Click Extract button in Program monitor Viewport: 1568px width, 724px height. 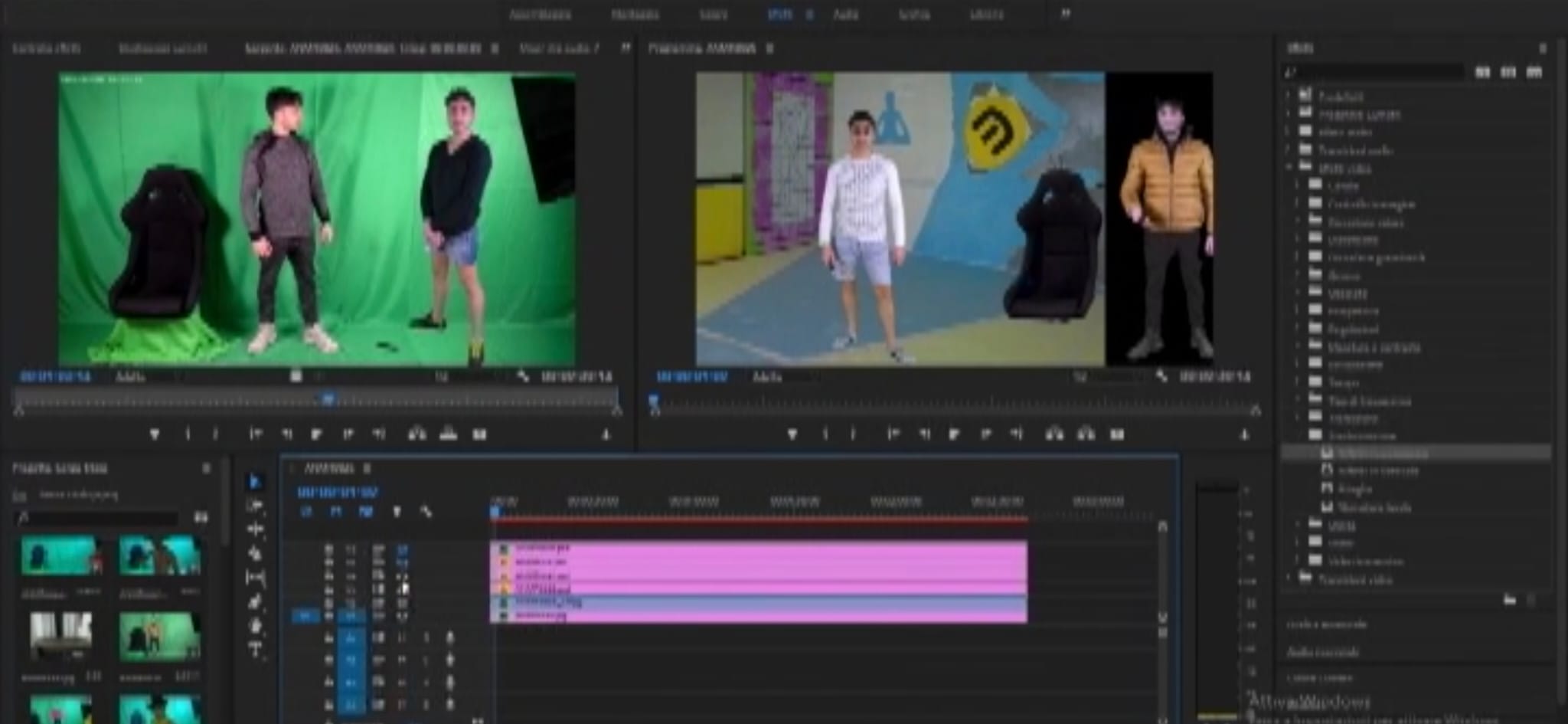pyautogui.click(x=1086, y=434)
